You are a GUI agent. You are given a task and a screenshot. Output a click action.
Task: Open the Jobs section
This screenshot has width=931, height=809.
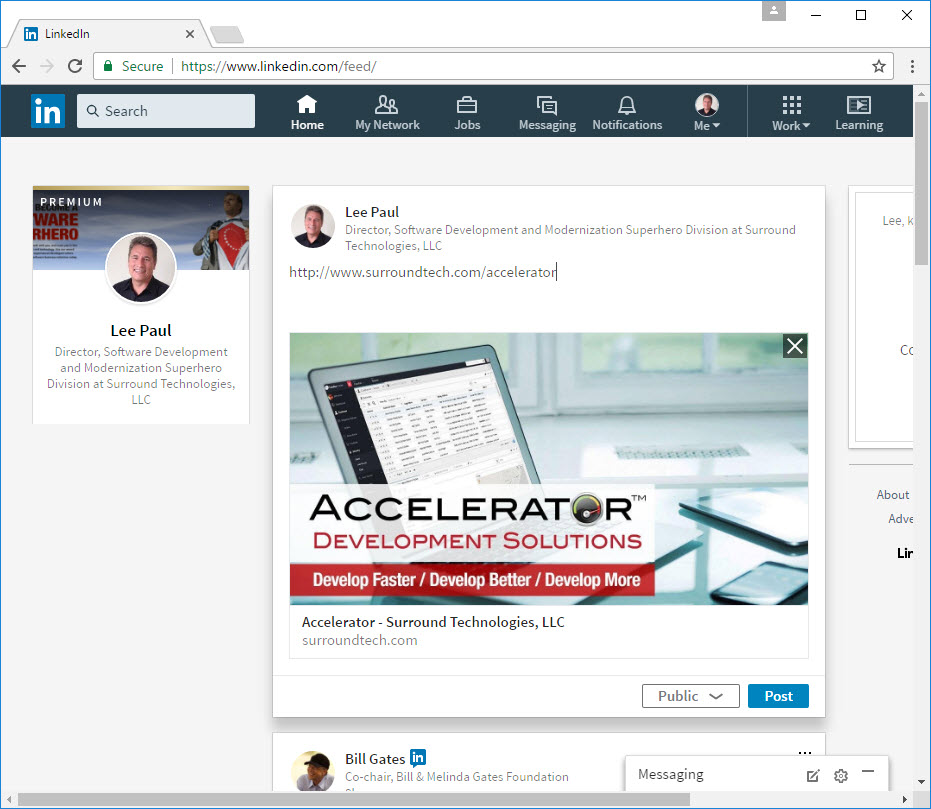coord(467,113)
